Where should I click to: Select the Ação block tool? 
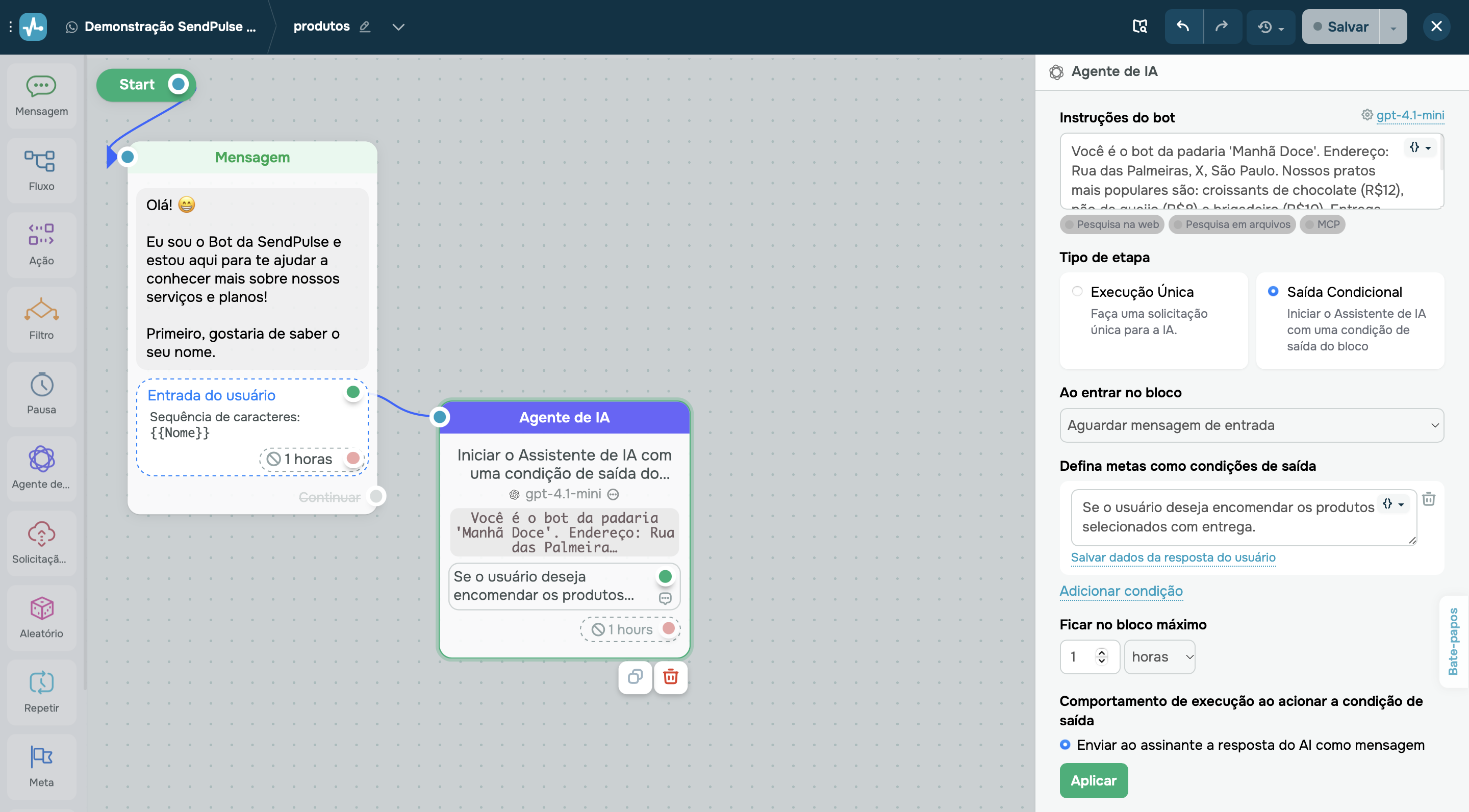click(42, 245)
